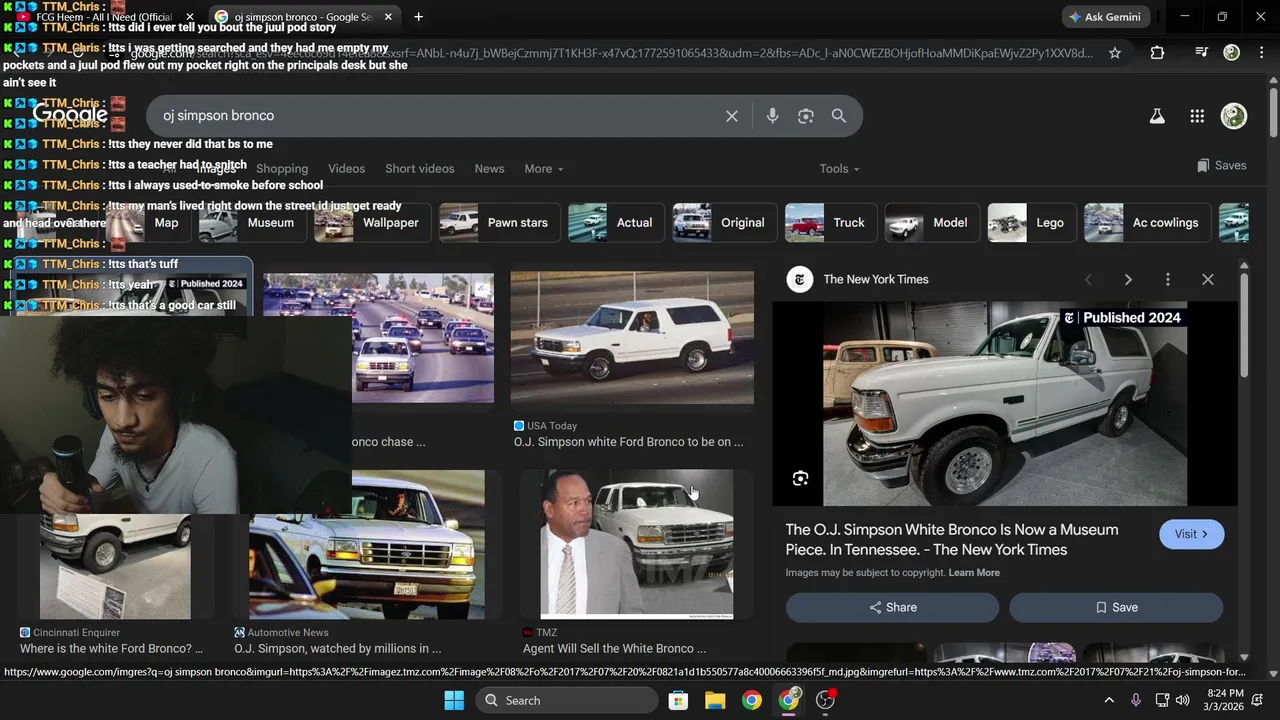Screen dimensions: 1280x720
Task: Submit search with magnifying glass icon
Action: 839,116
